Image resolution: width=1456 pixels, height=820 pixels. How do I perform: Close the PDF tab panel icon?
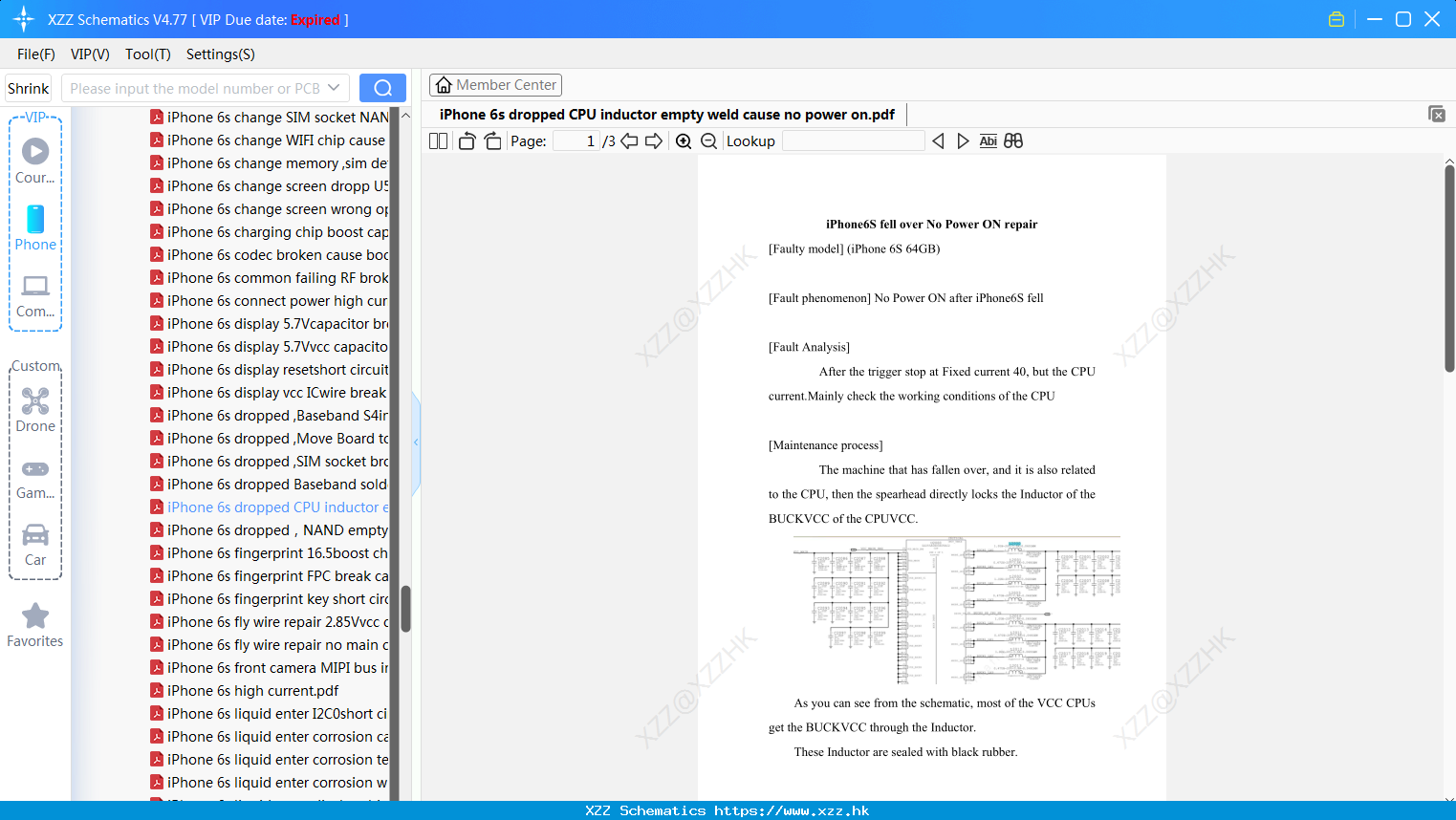pyautogui.click(x=1437, y=114)
